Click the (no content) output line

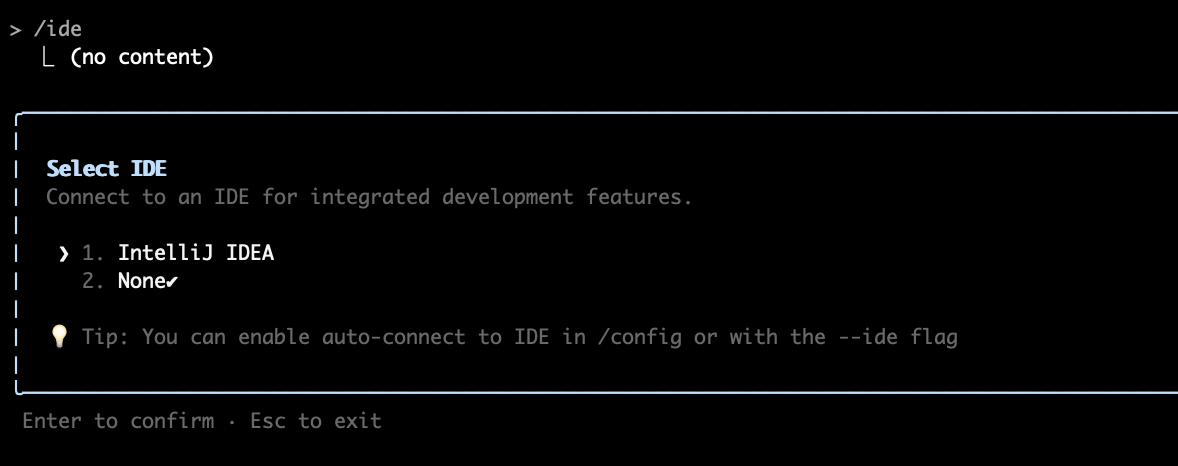(x=142, y=57)
